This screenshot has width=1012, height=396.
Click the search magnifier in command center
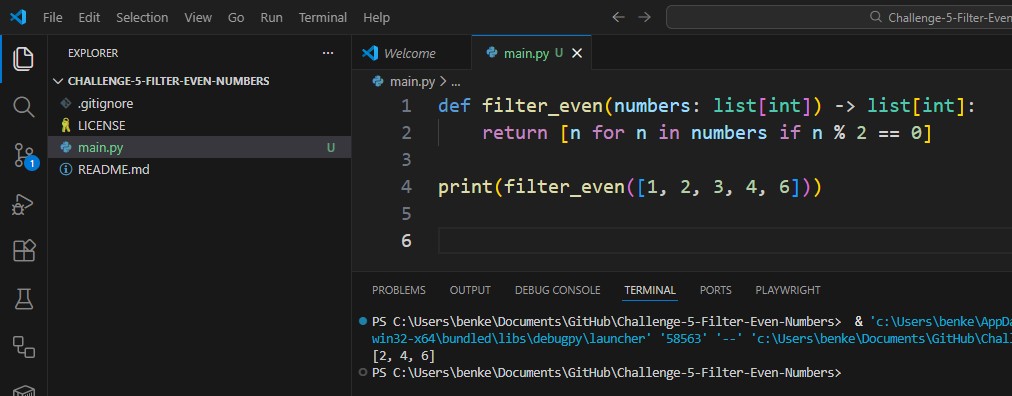(876, 17)
